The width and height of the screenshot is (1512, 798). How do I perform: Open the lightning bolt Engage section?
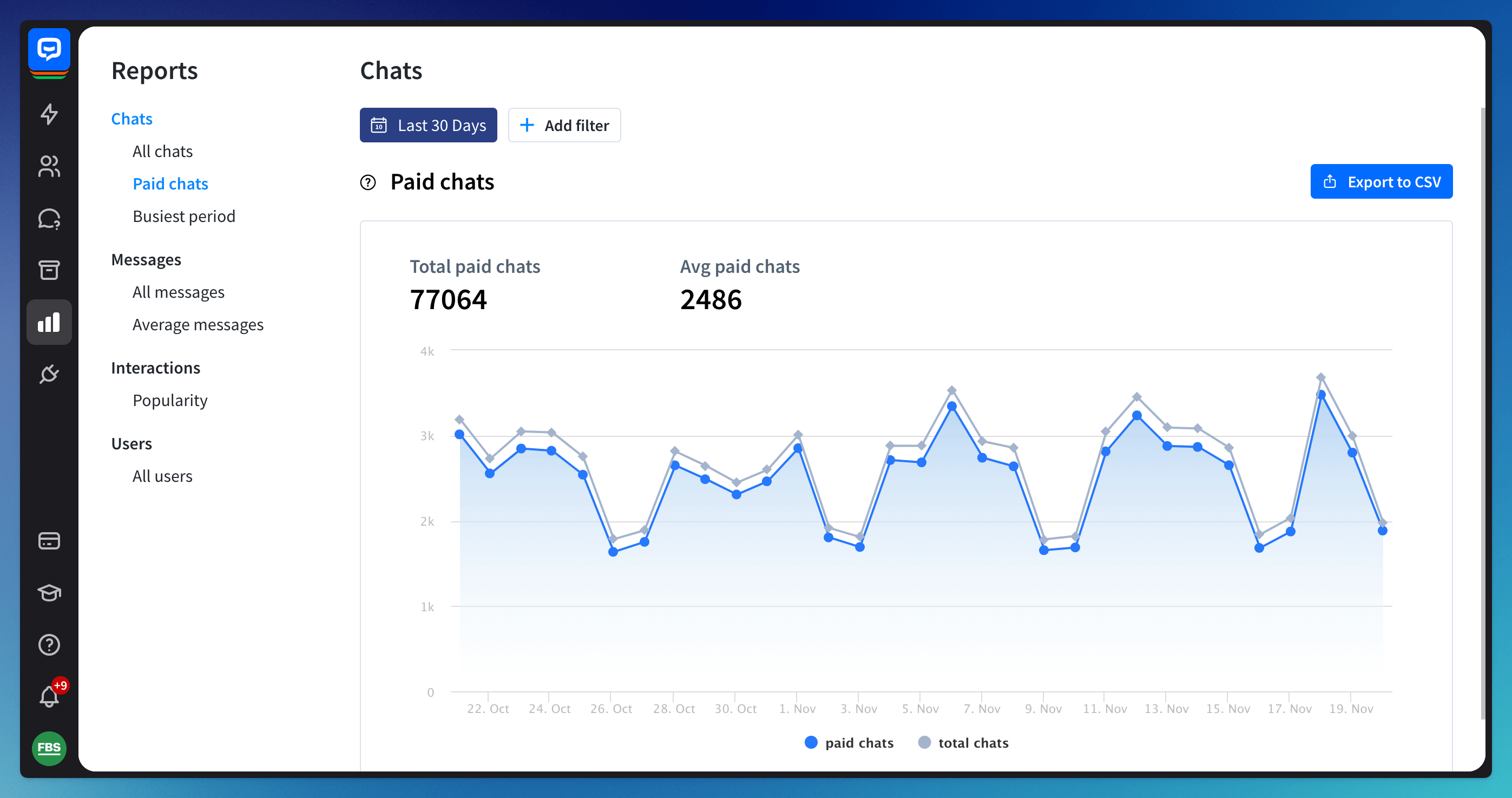[49, 114]
